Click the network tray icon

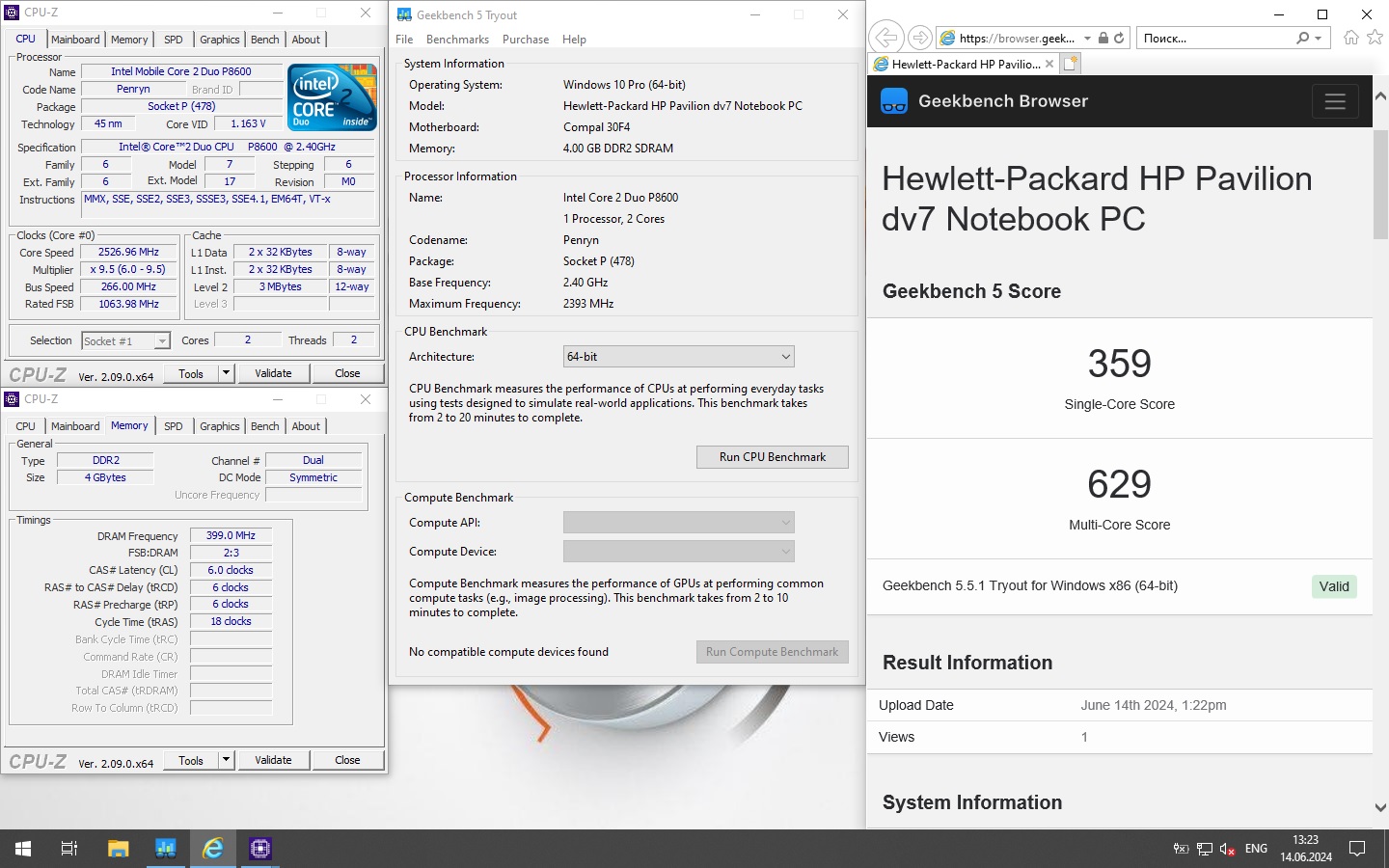[x=1205, y=849]
